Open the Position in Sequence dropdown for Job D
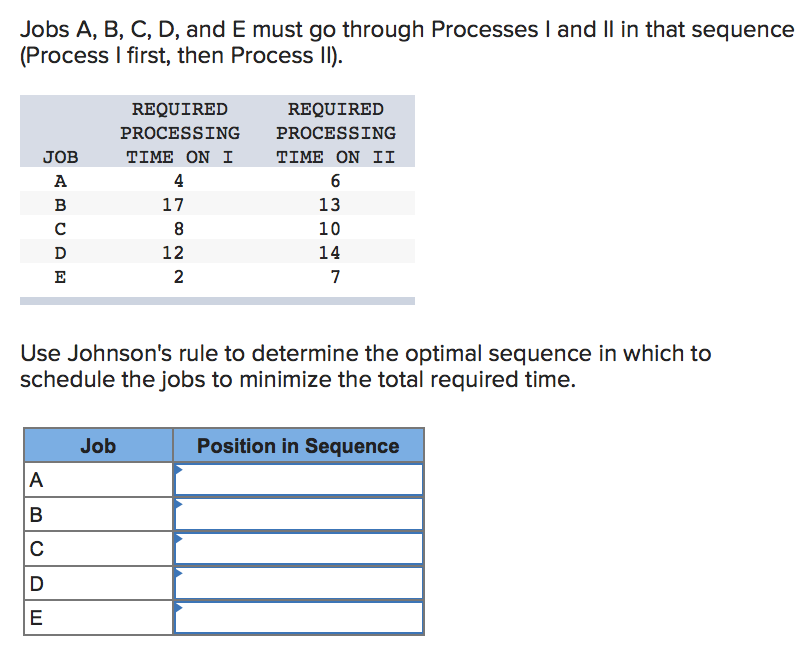 (x=297, y=583)
